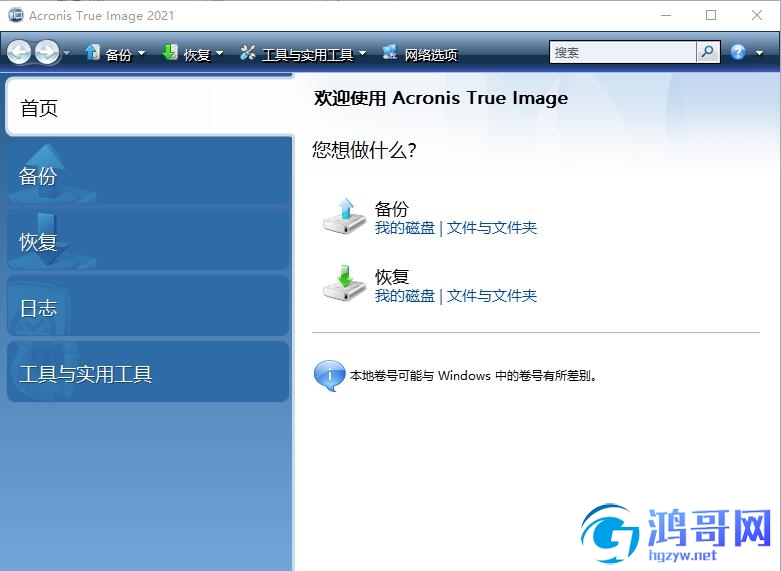The image size is (781, 571).
Task: Select the 首页 sidebar tab
Action: (x=148, y=107)
